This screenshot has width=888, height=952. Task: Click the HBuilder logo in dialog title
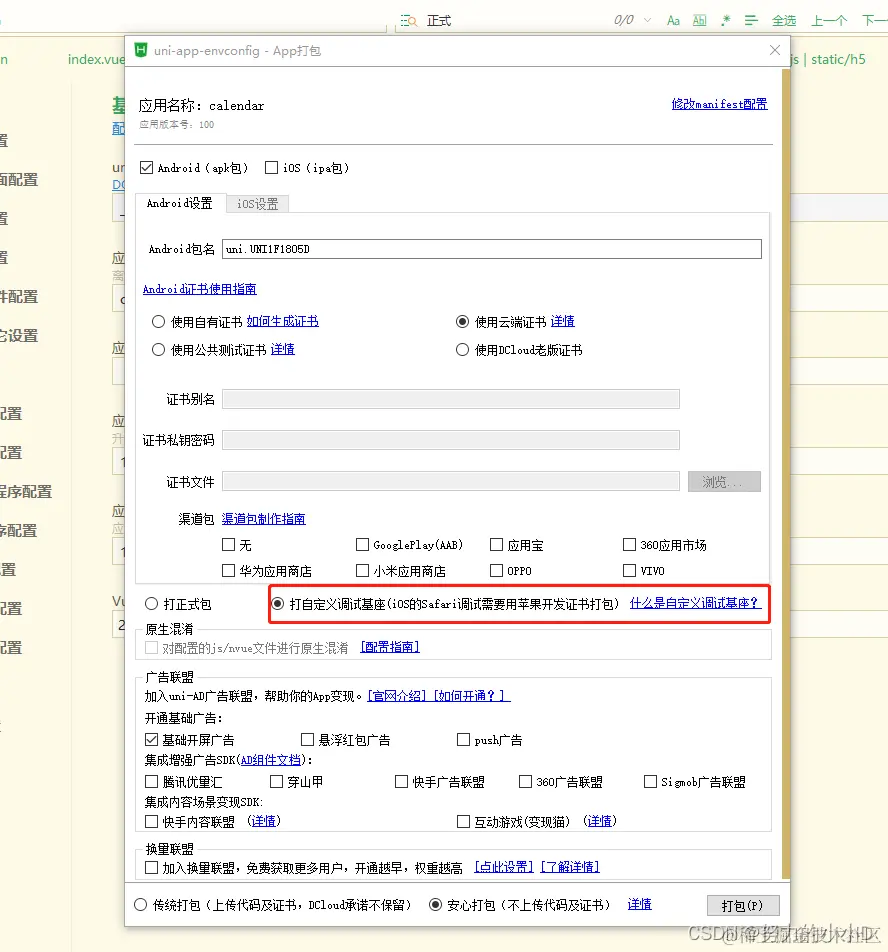[x=141, y=50]
